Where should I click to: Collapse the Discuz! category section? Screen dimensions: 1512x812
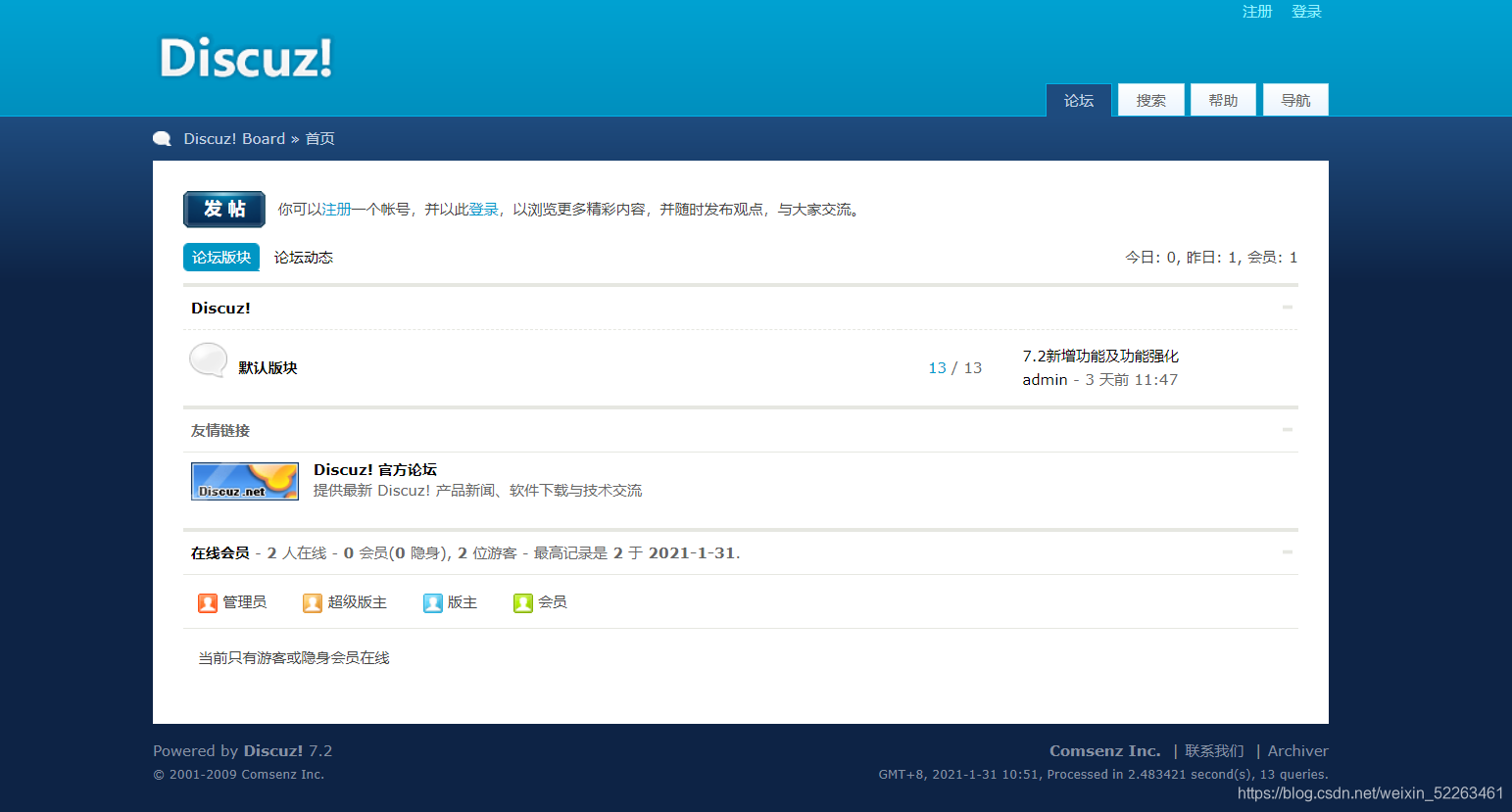[x=1288, y=308]
